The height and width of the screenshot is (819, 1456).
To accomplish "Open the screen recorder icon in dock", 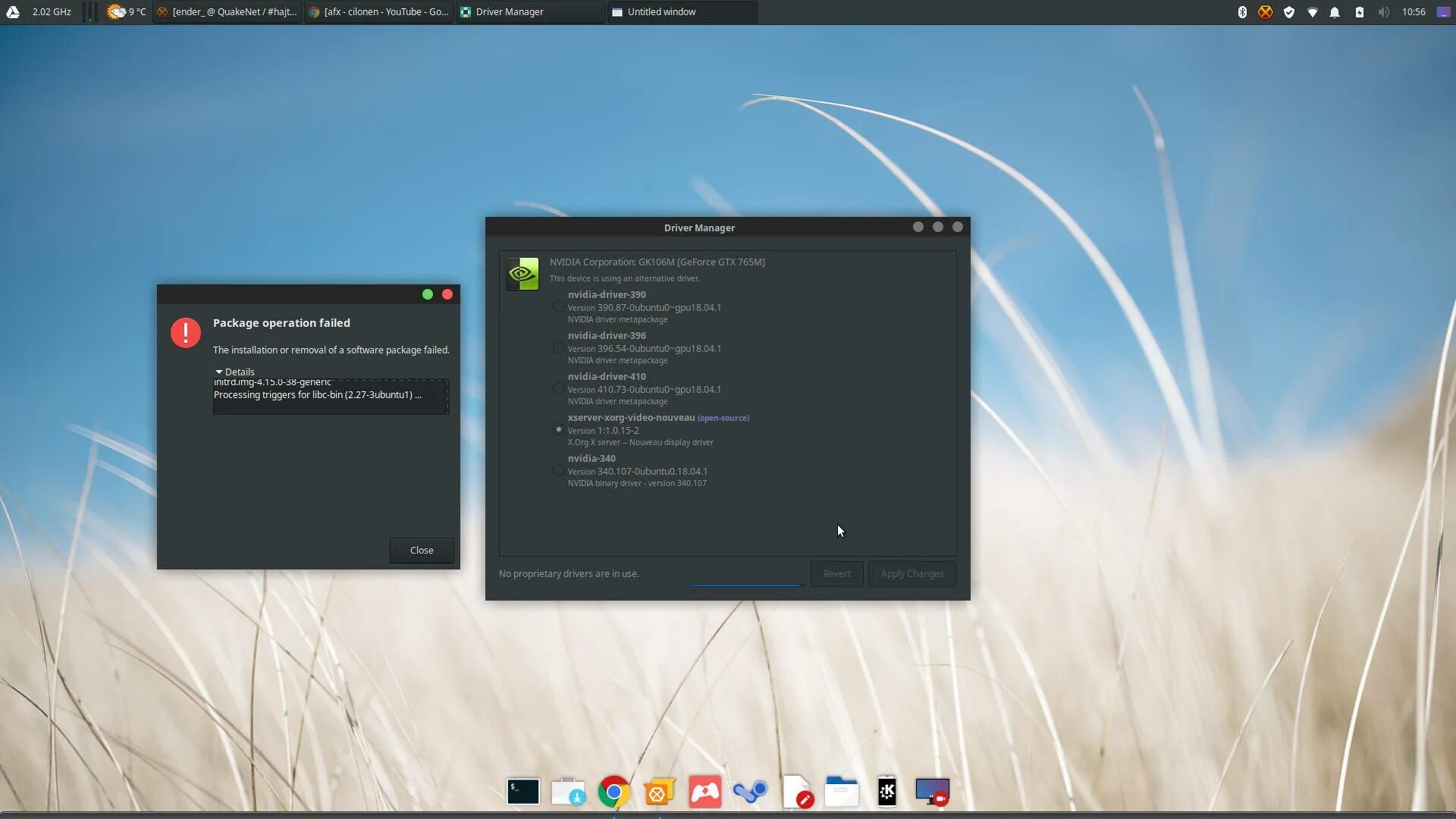I will point(933,792).
